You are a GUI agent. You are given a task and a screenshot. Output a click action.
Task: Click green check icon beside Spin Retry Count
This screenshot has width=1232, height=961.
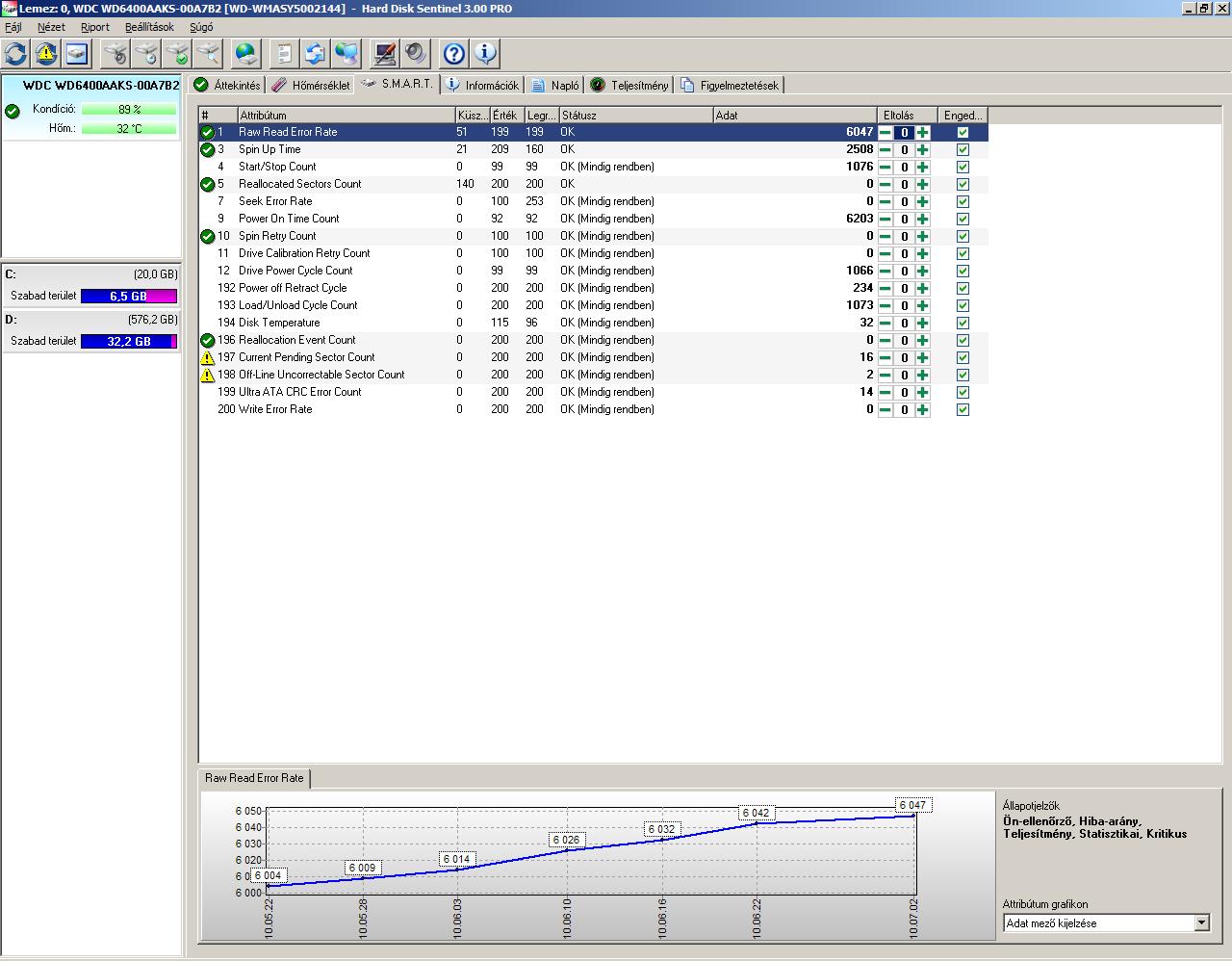[x=207, y=236]
